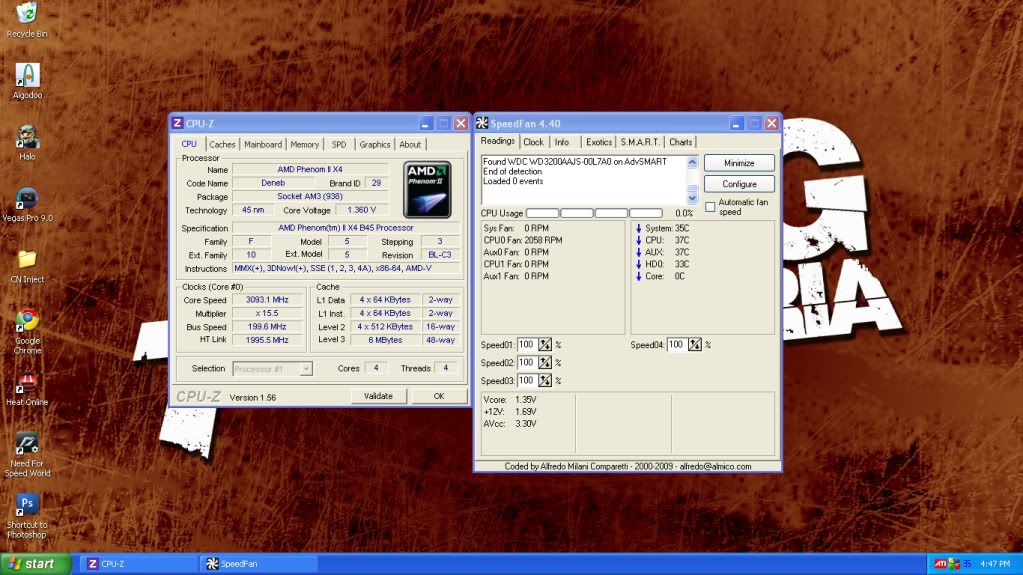Click the SpeedFan title bar fan icon
This screenshot has width=1023, height=575.
click(481, 123)
